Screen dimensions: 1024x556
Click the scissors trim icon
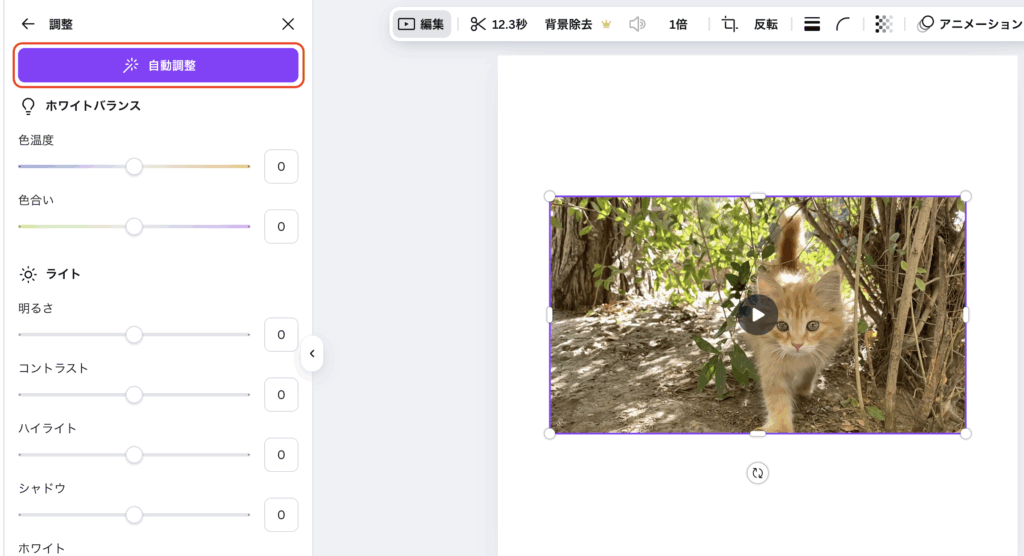pos(479,24)
